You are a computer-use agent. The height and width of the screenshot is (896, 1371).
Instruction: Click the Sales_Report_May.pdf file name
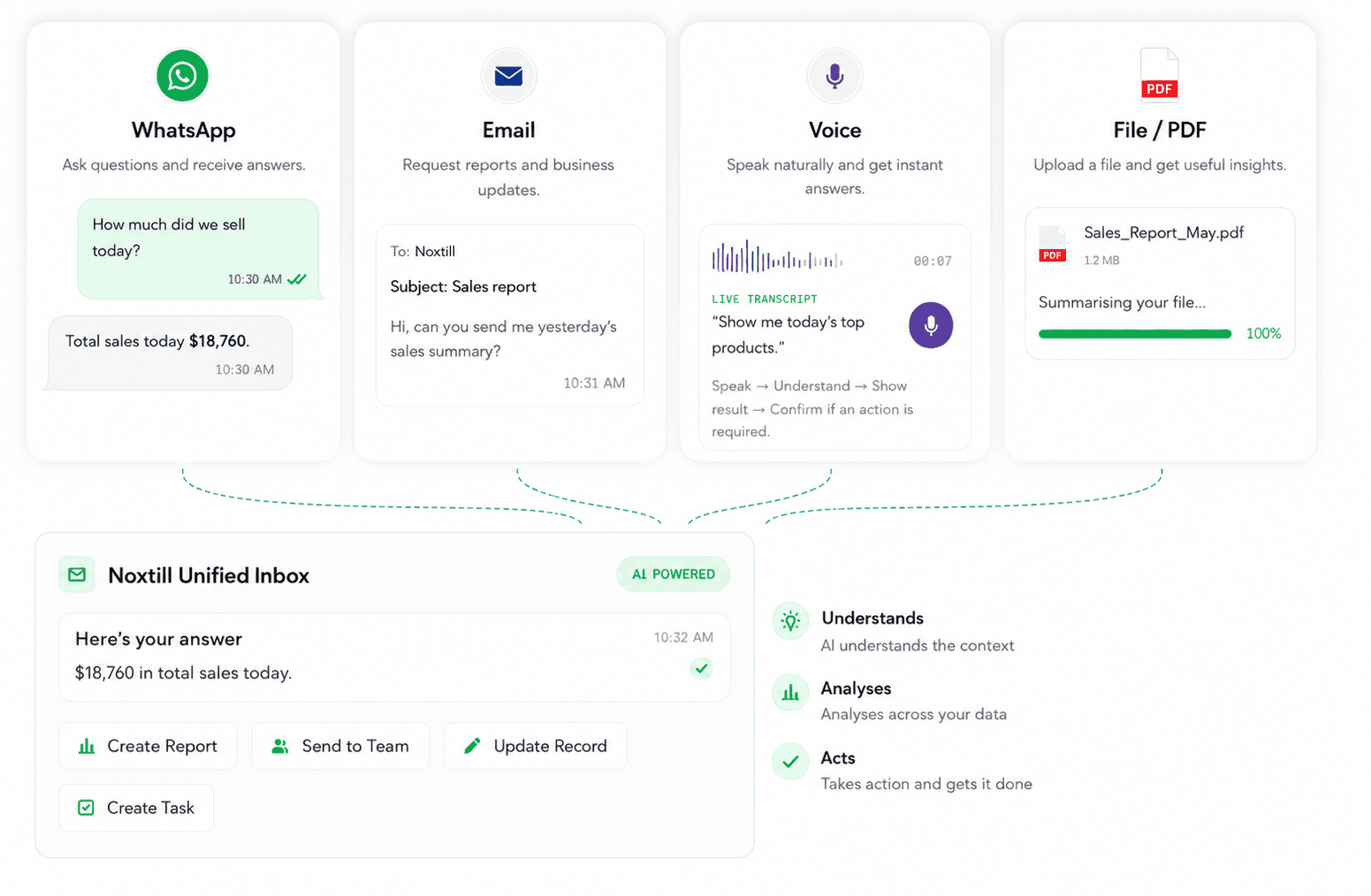coord(1163,233)
